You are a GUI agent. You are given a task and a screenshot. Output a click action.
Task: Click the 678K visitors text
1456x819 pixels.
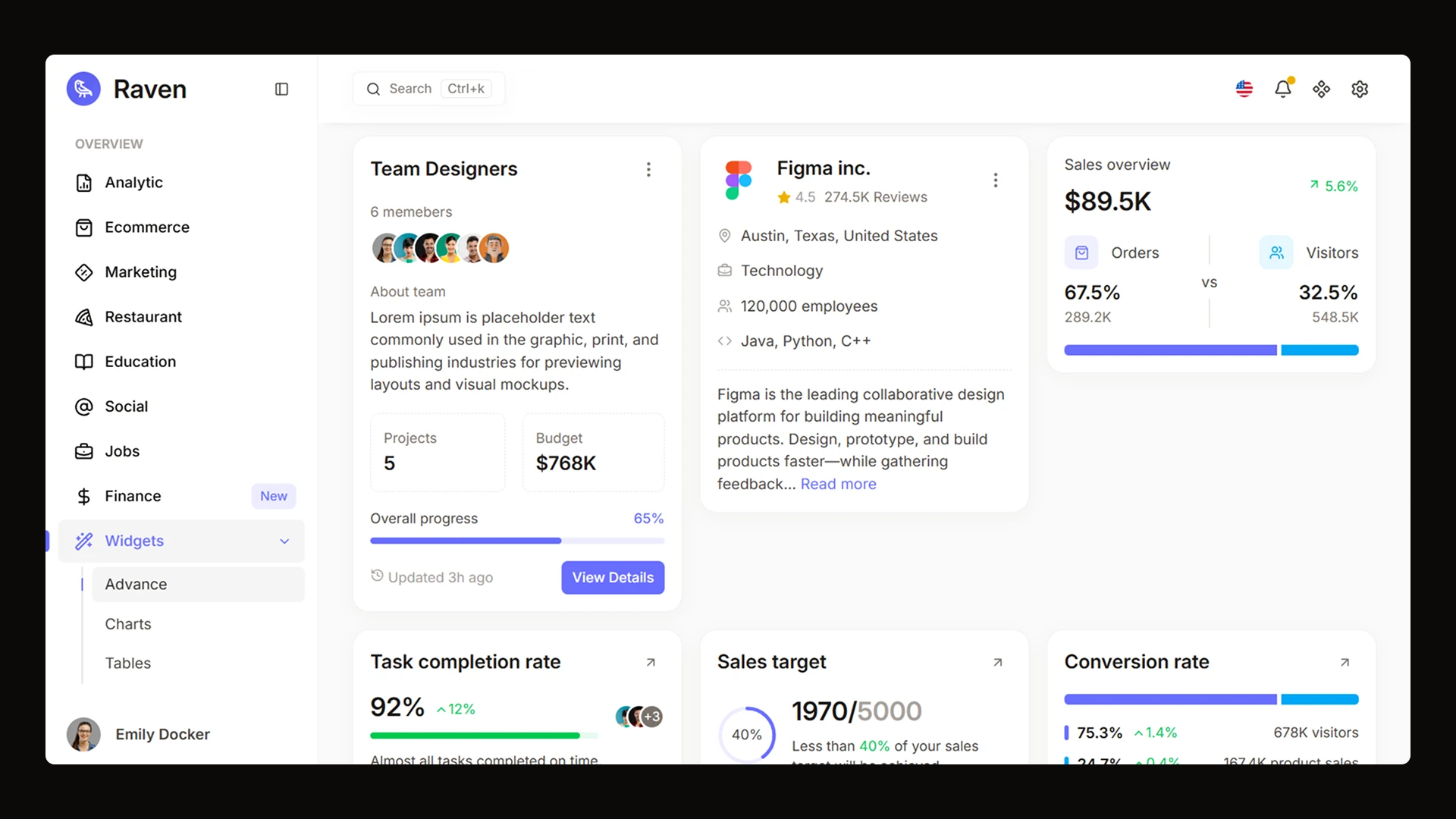[1316, 733]
